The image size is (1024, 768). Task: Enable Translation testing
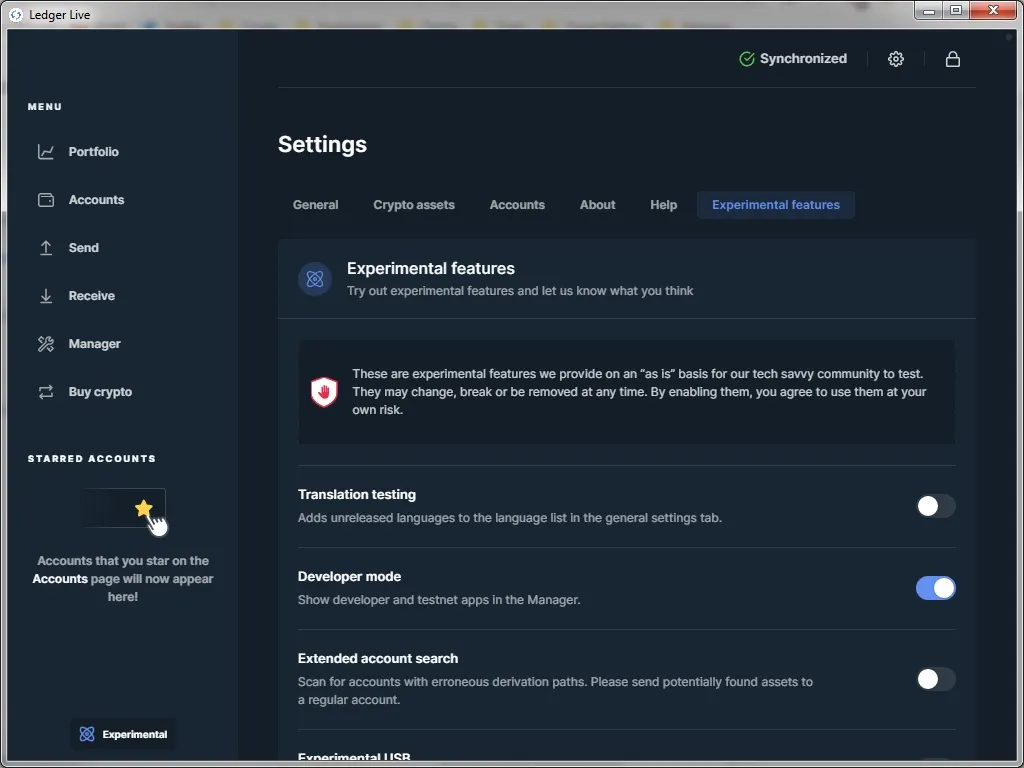[x=935, y=506]
